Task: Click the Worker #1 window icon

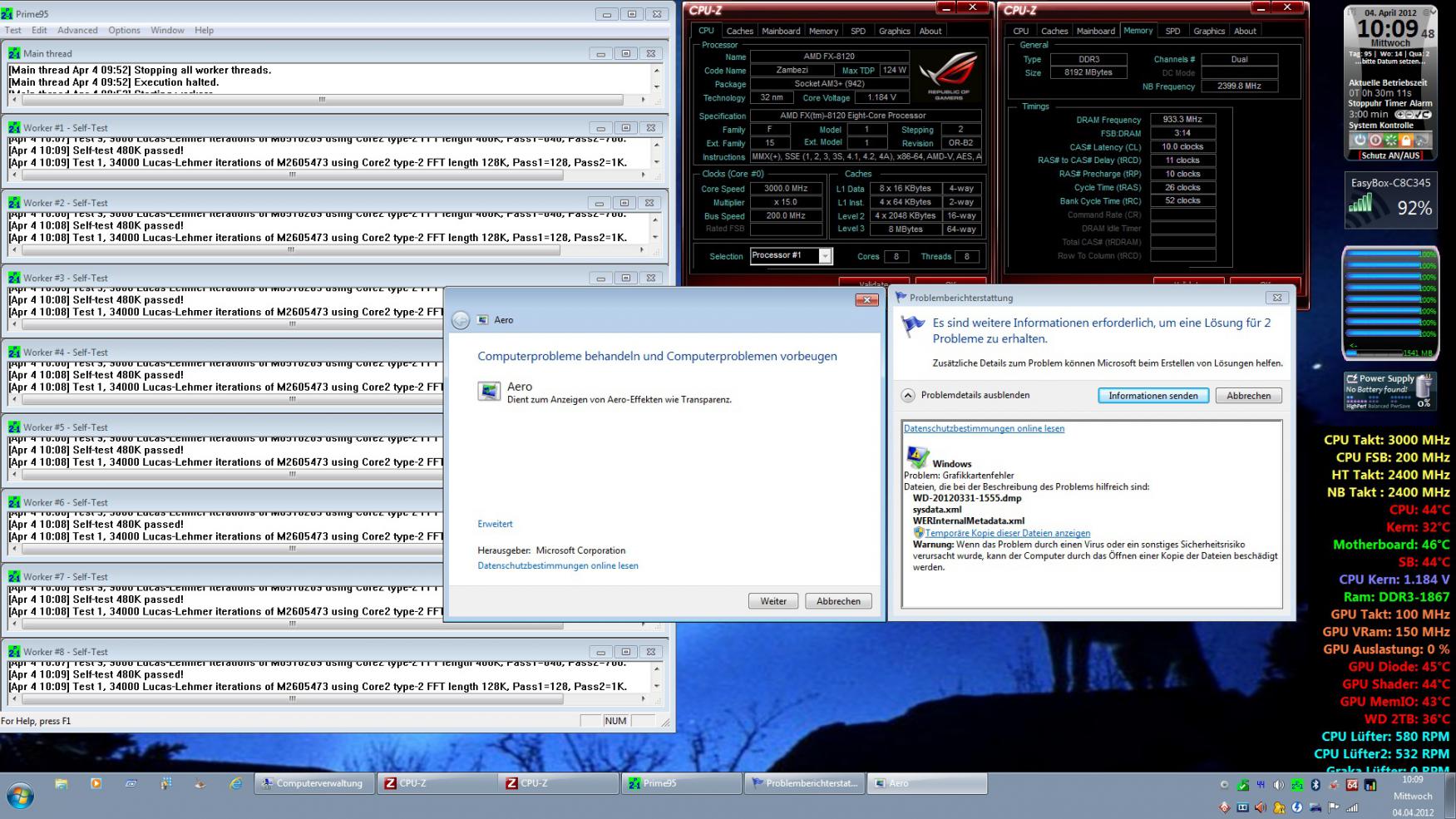Action: [14, 128]
